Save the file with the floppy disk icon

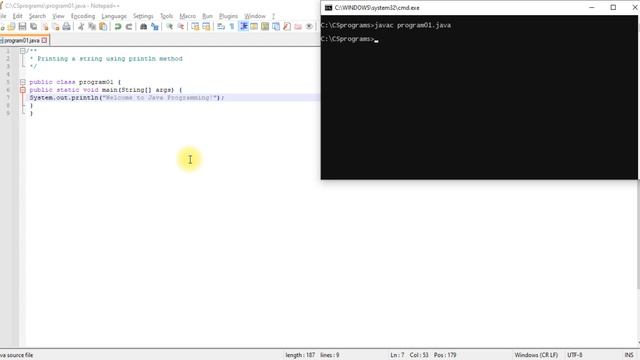click(22, 27)
